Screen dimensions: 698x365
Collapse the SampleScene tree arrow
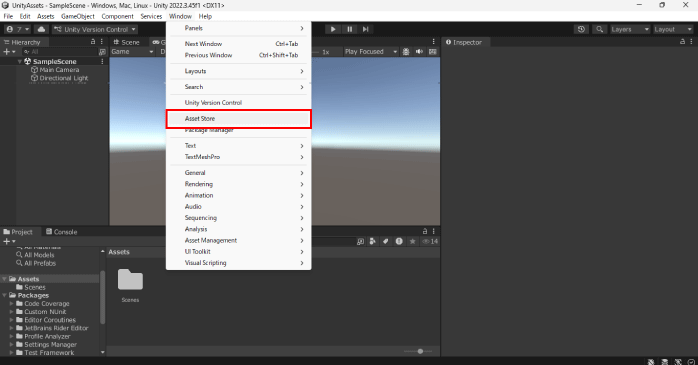[x=20, y=61]
